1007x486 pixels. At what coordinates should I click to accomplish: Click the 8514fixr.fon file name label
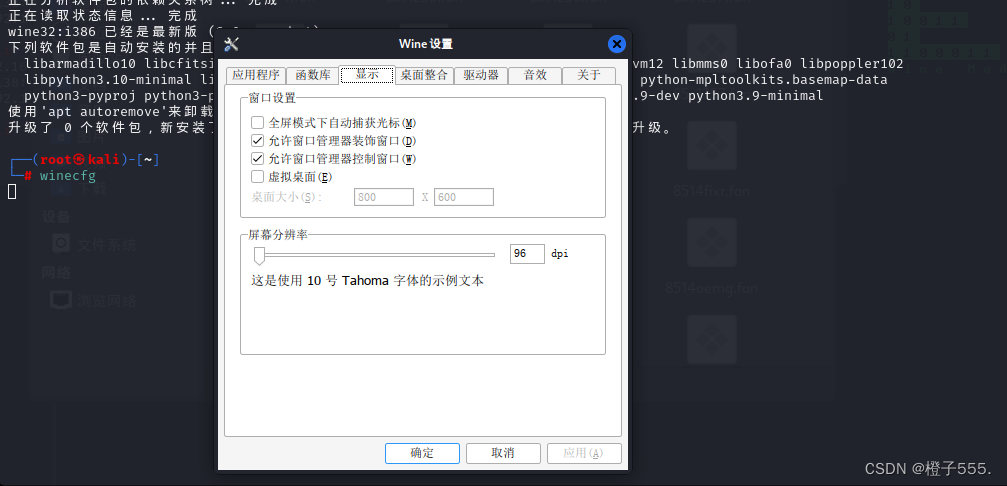click(x=711, y=191)
